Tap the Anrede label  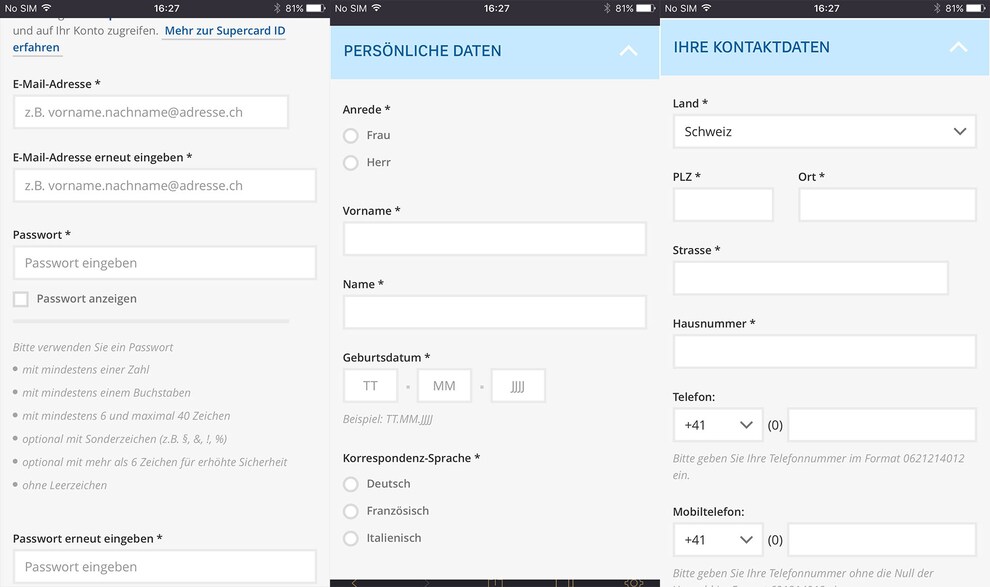pyautogui.click(x=366, y=110)
